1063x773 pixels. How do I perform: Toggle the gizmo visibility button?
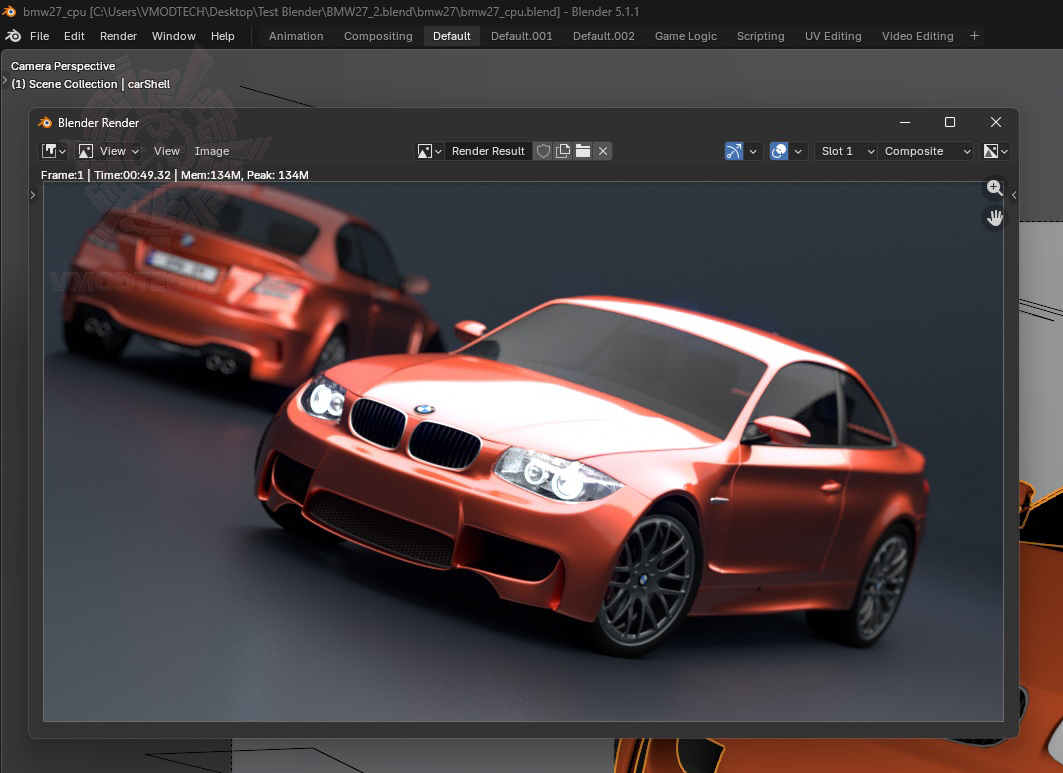(x=734, y=151)
